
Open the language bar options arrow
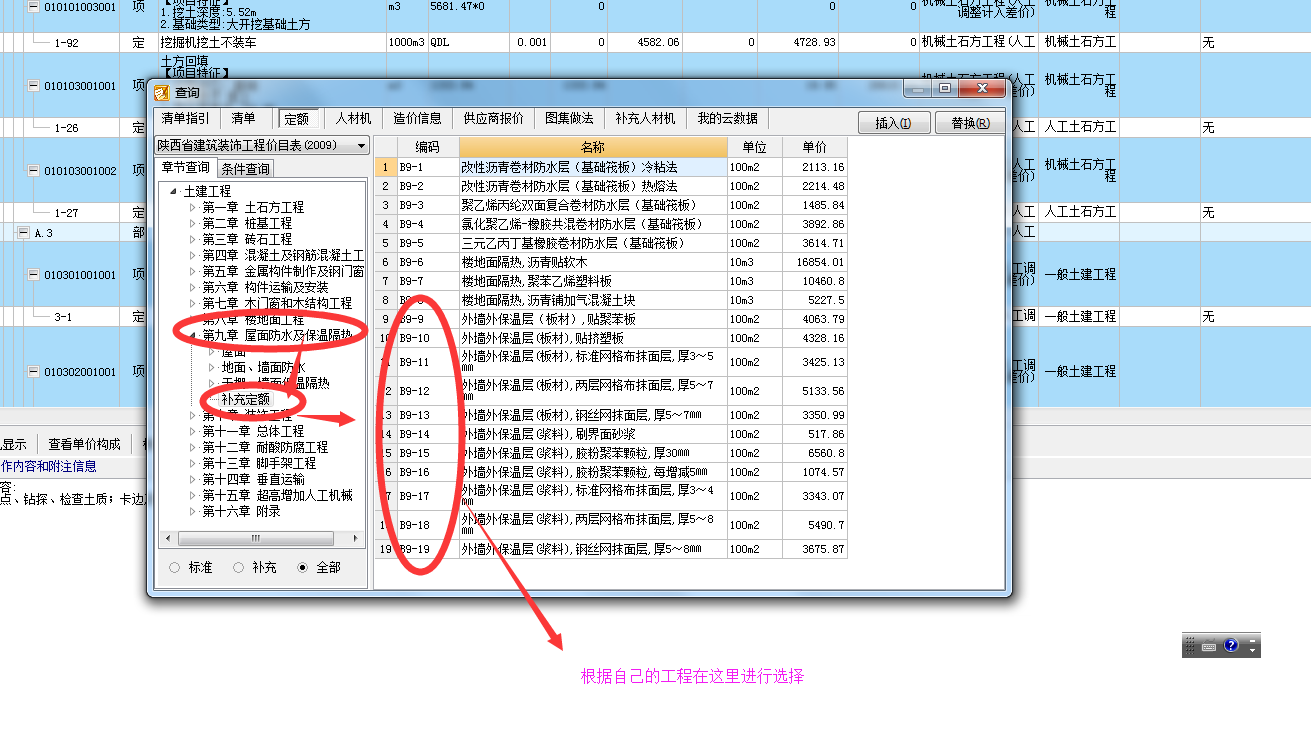pyautogui.click(x=1252, y=651)
